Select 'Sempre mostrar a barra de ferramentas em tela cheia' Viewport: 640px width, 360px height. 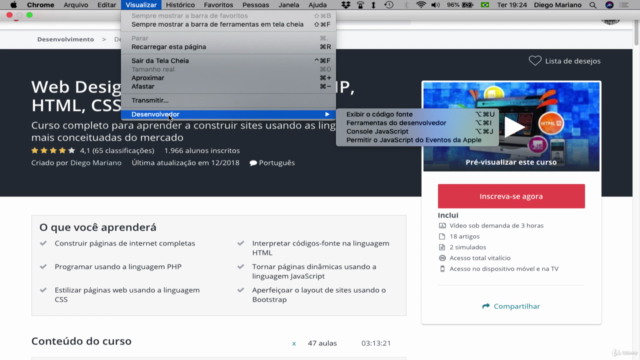point(229,24)
